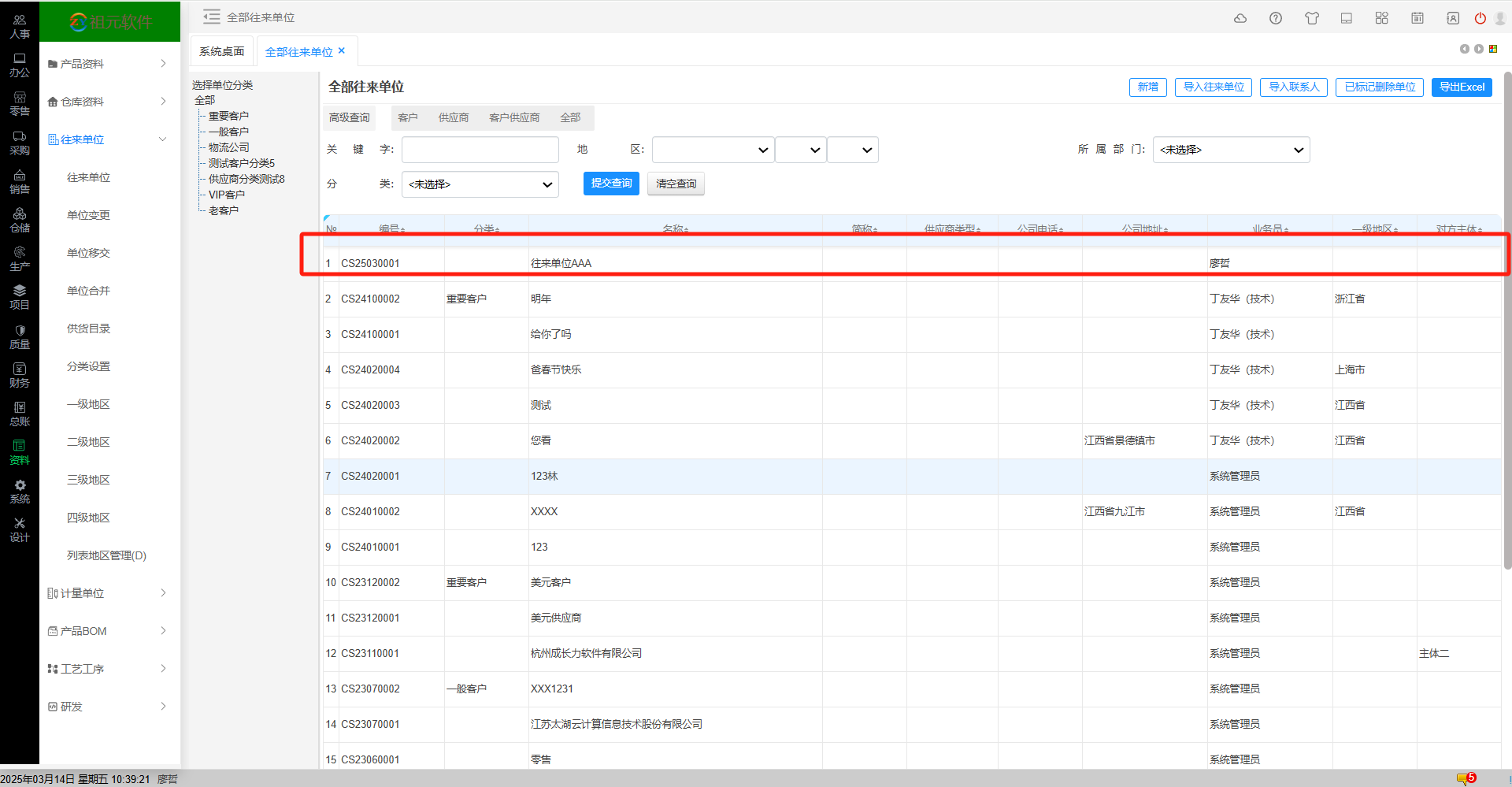Select VIP客户 in the category tree
This screenshot has width=1512, height=787.
pos(227,195)
